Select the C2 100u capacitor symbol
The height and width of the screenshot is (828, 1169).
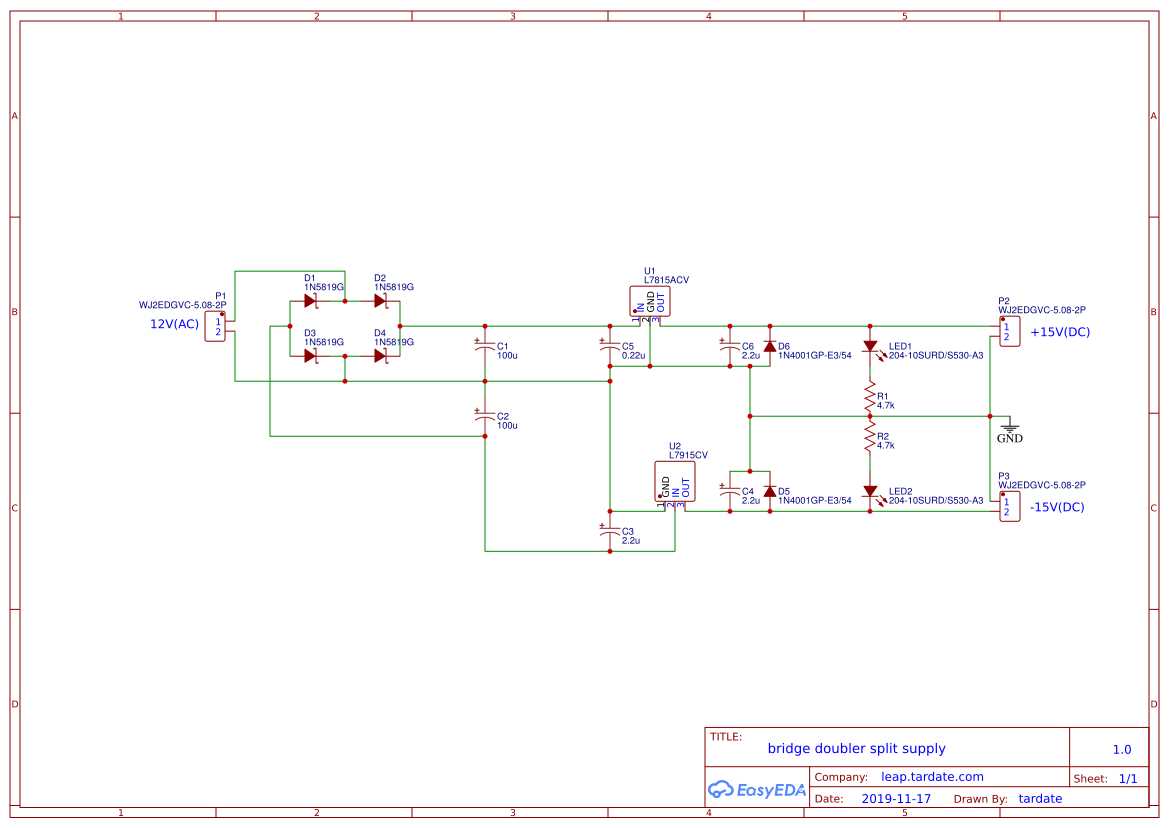point(485,416)
